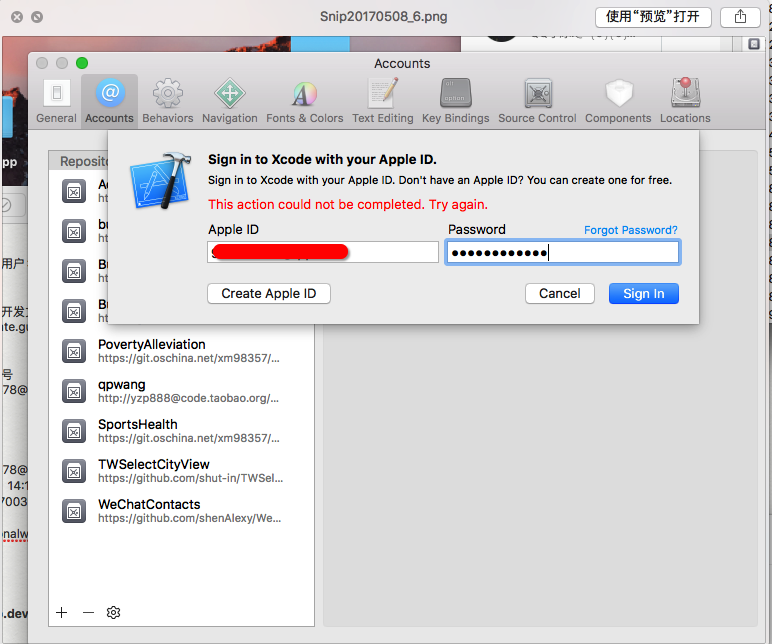Open the Components preferences pane
This screenshot has width=772, height=644.
click(x=618, y=101)
